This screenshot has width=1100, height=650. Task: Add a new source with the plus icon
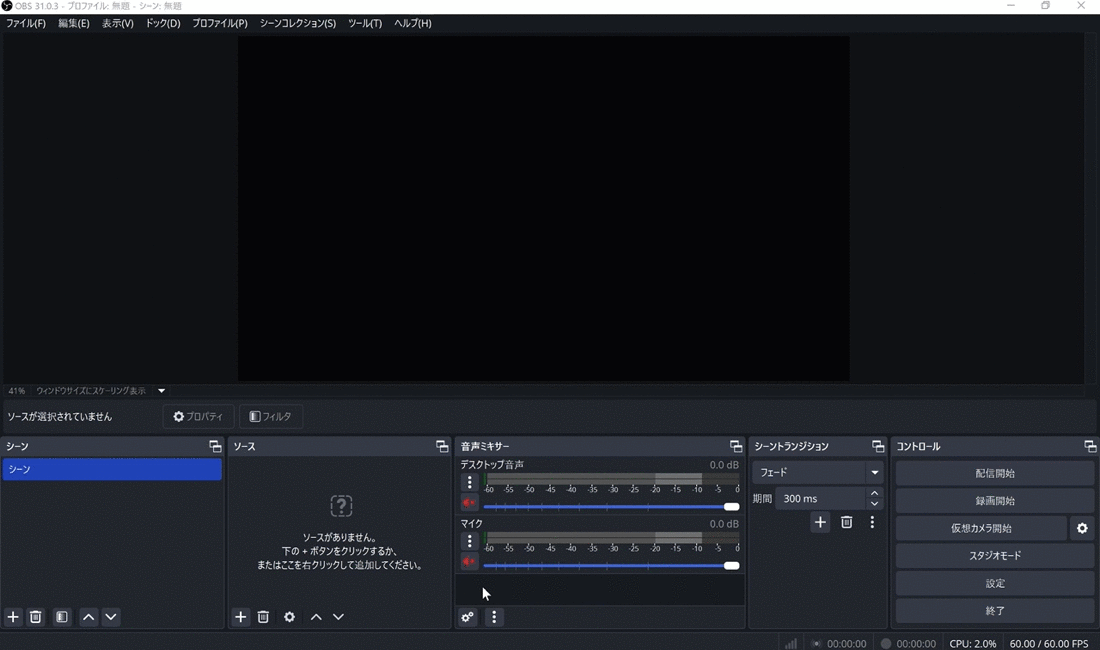click(x=240, y=617)
